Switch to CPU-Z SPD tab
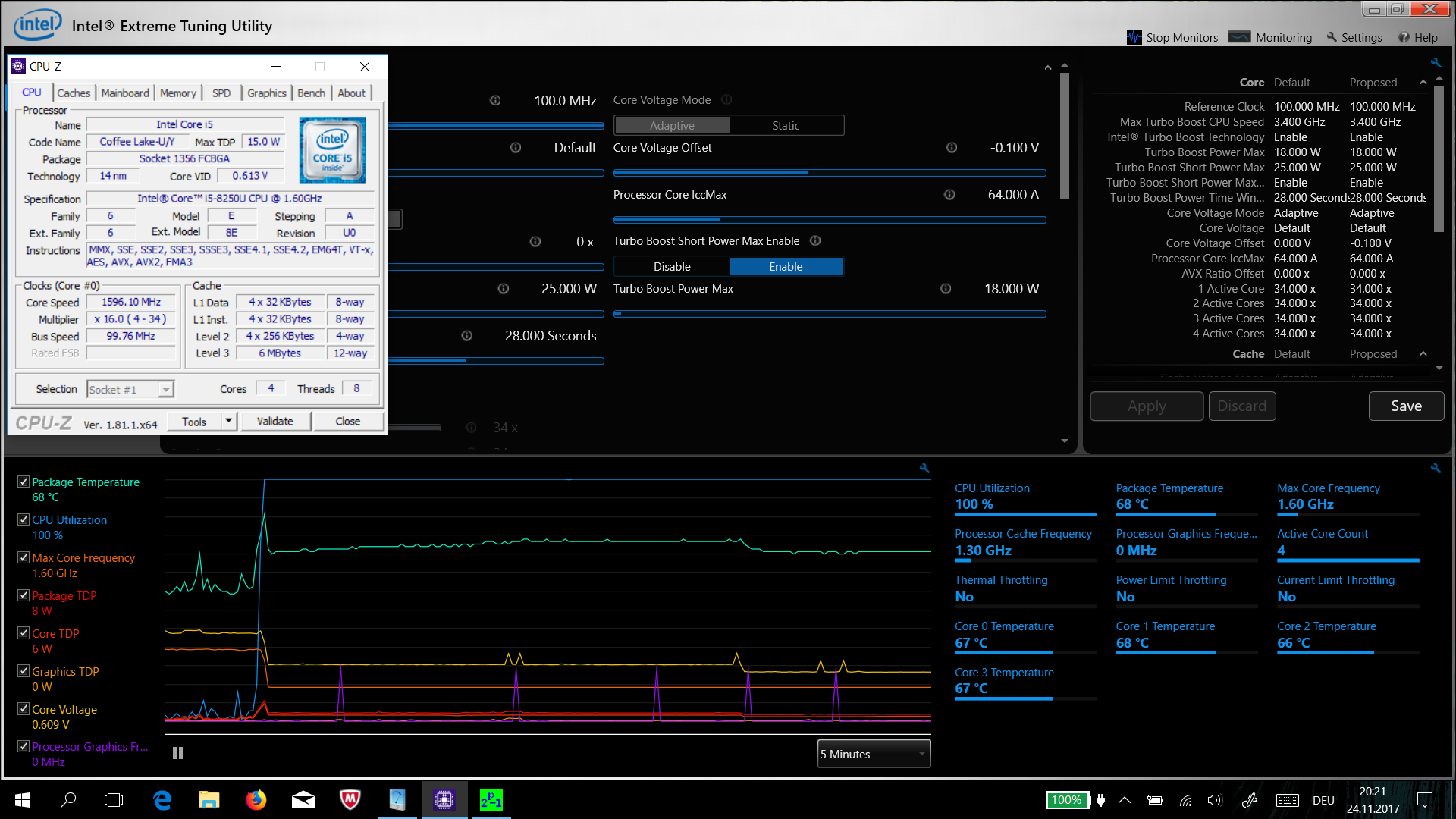 pos(221,93)
